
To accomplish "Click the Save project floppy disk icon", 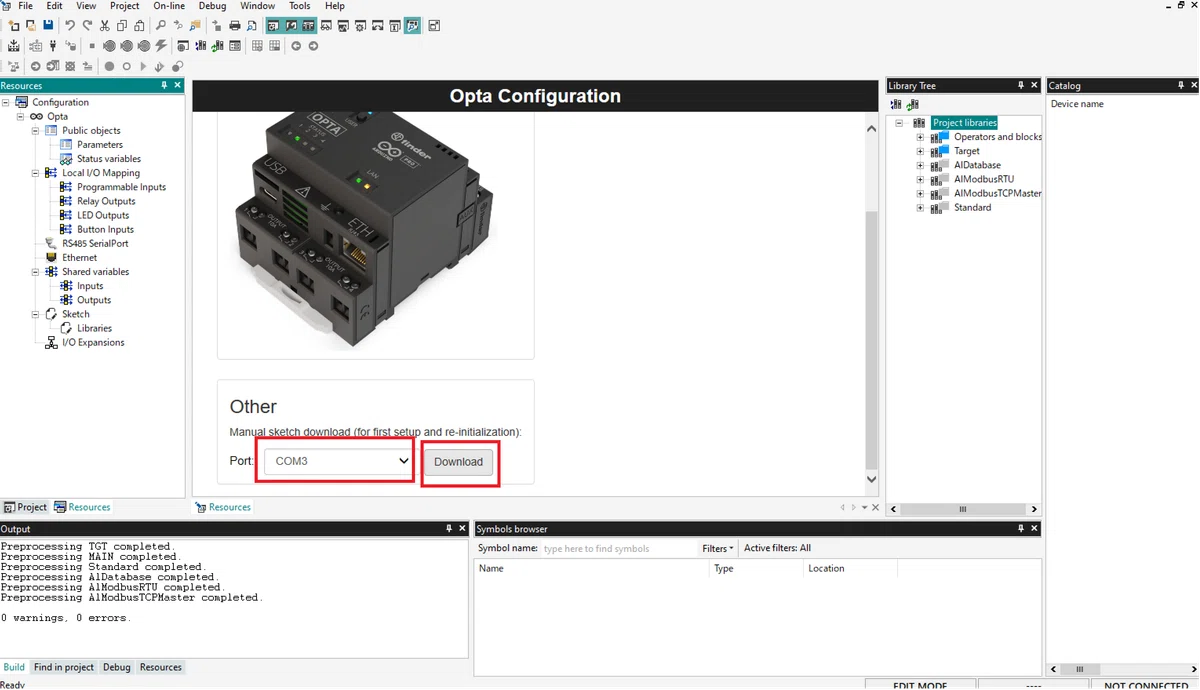I will tap(47, 25).
